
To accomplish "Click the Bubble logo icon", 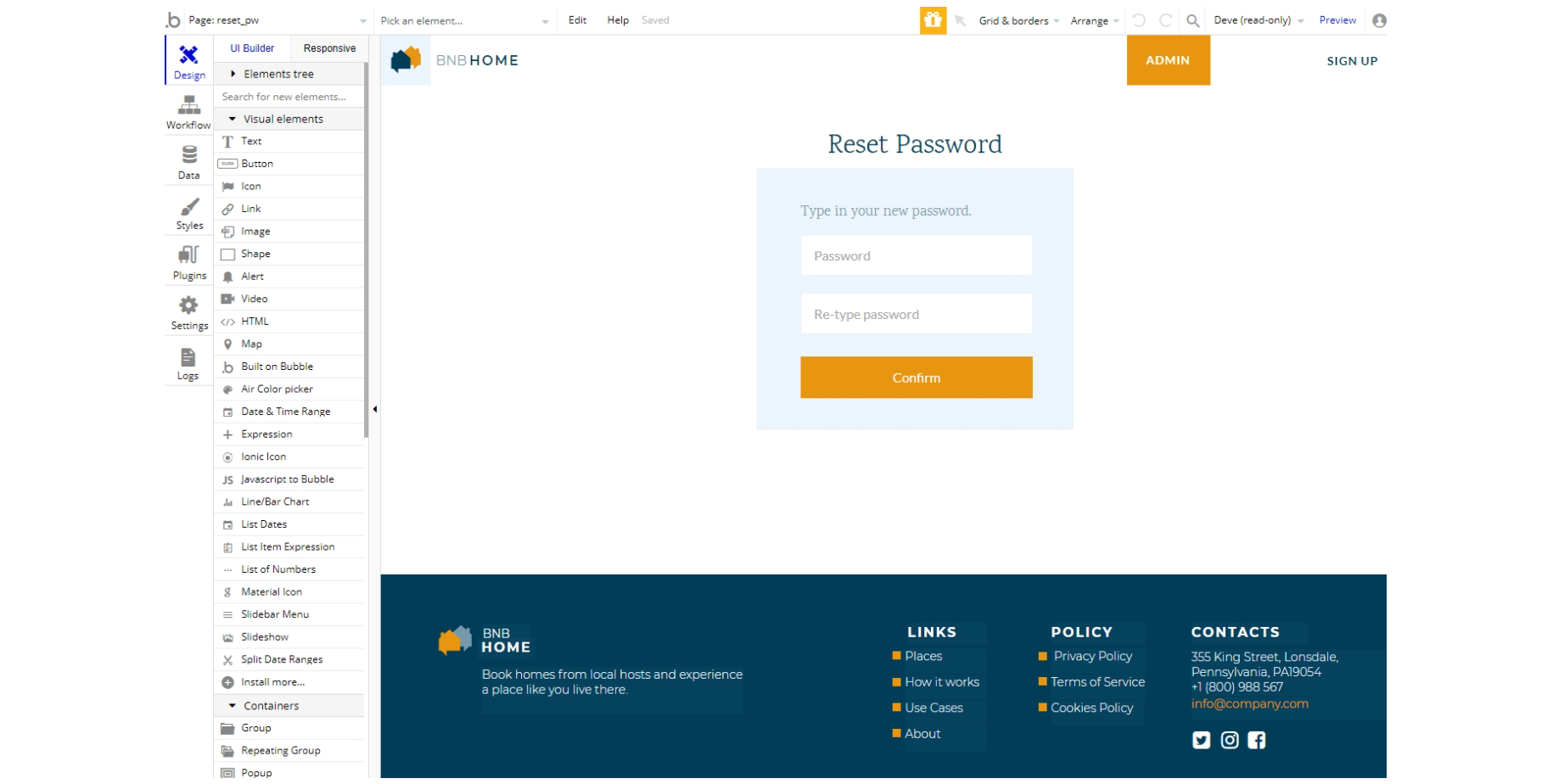I will point(174,20).
